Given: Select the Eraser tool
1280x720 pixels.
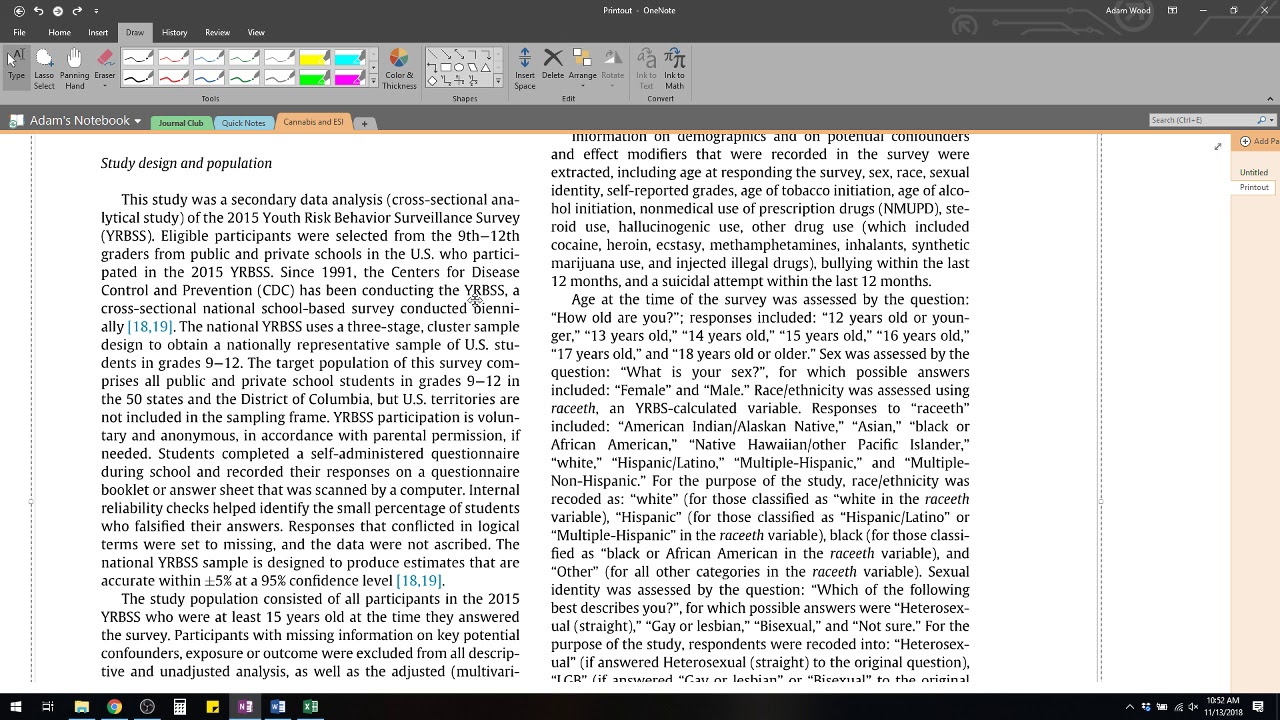Looking at the screenshot, I should pyautogui.click(x=105, y=66).
